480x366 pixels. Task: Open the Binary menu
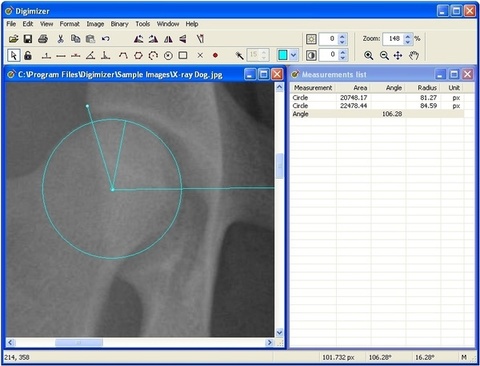point(119,24)
